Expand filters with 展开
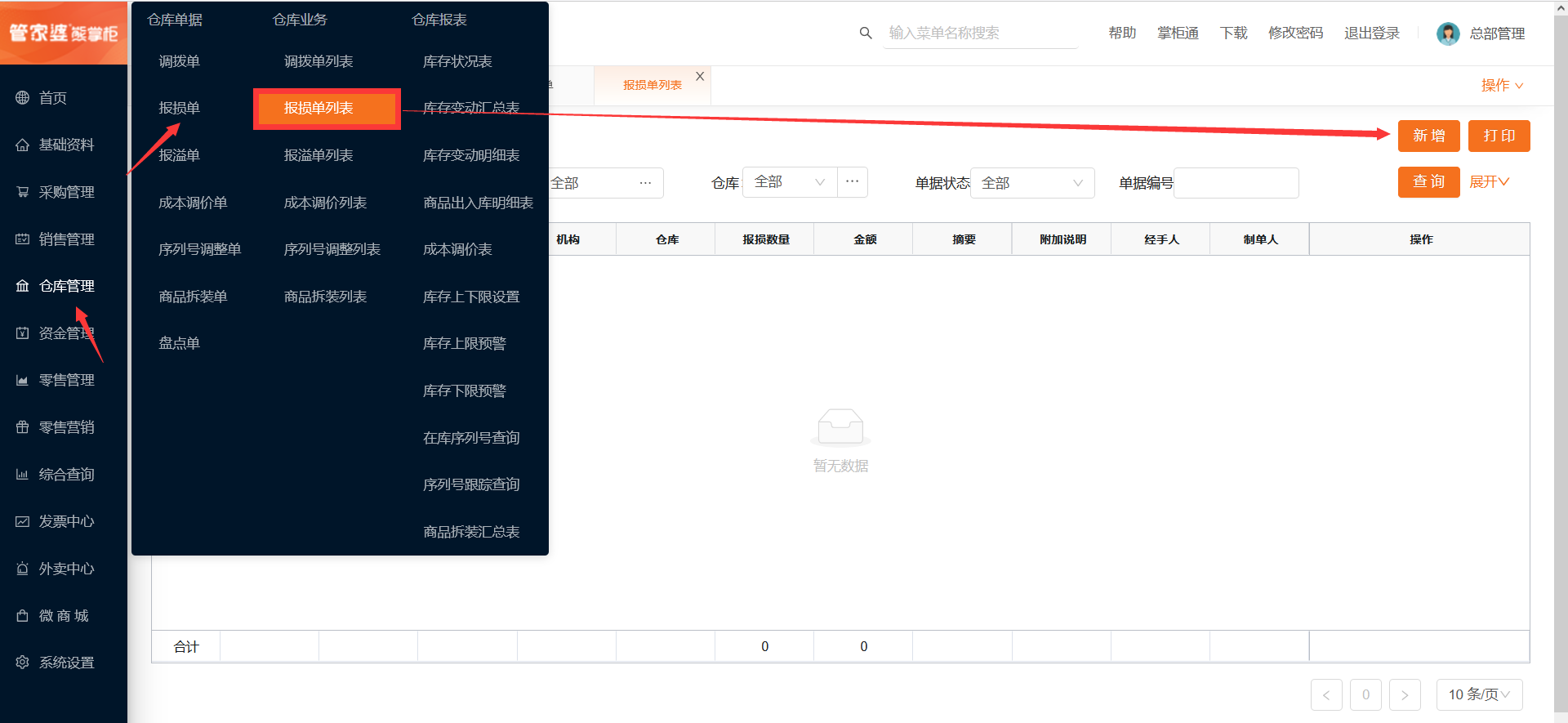The width and height of the screenshot is (1568, 723). 1489,182
